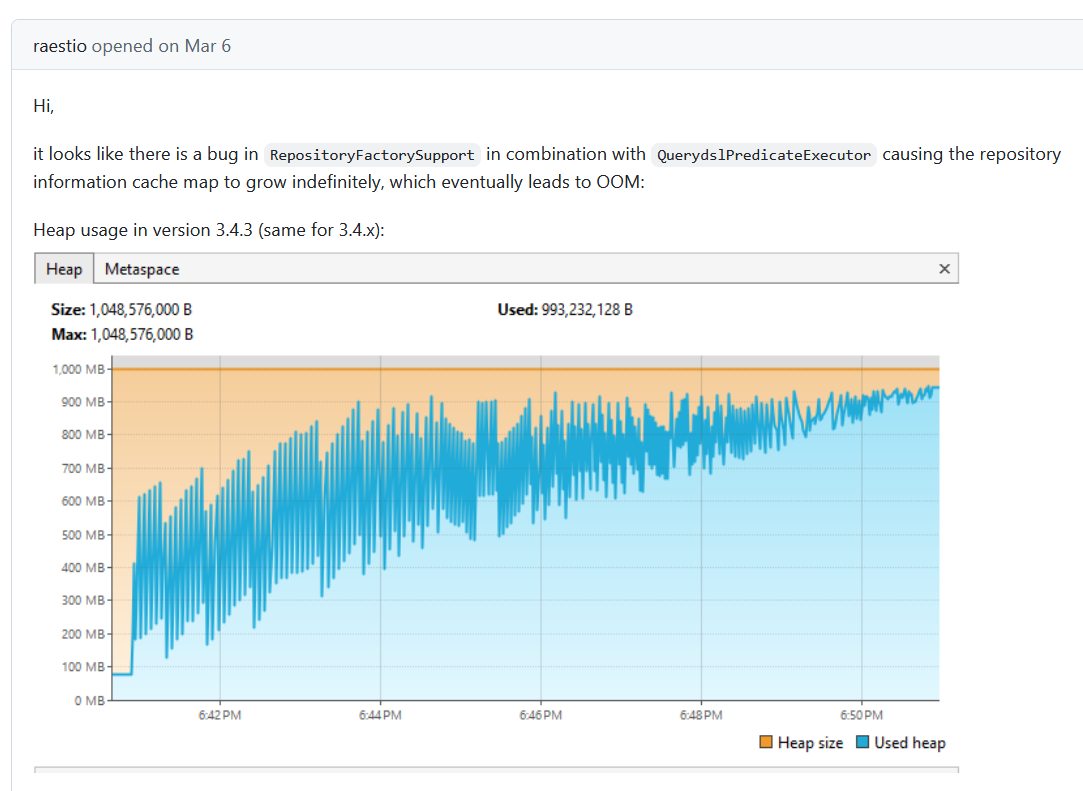The height and width of the screenshot is (791, 1083).
Task: Select the Heap tab
Action: [x=64, y=269]
